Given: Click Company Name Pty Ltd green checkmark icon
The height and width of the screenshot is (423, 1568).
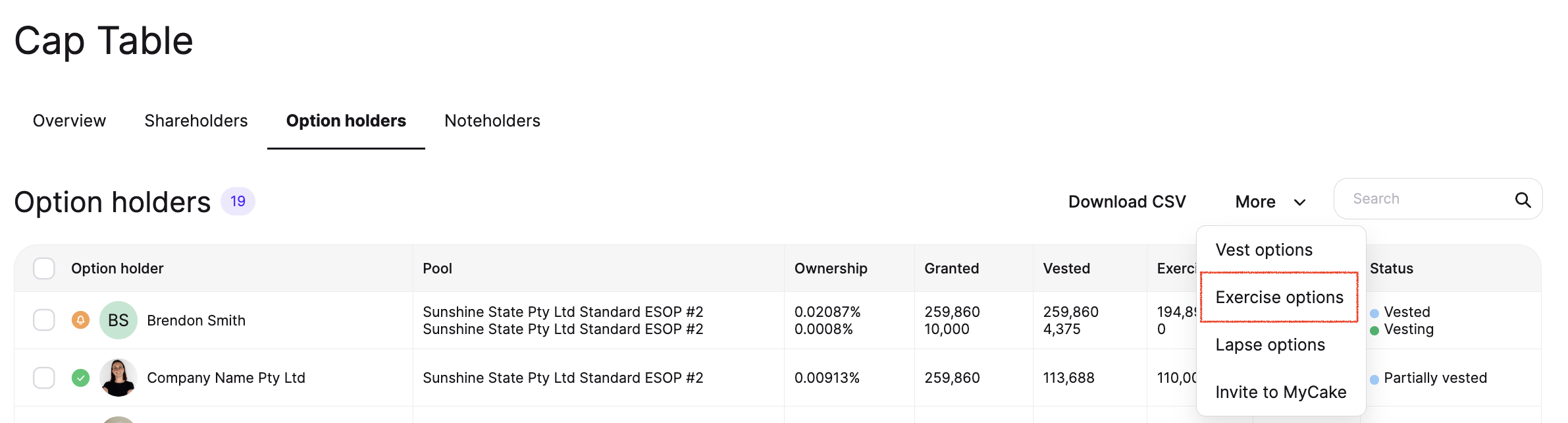Looking at the screenshot, I should 80,378.
